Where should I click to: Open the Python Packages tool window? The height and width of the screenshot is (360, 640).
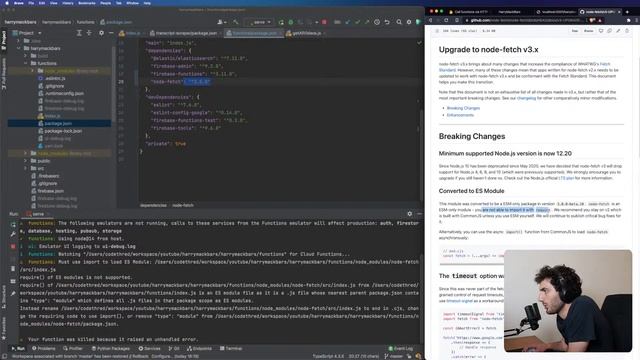click(110, 349)
